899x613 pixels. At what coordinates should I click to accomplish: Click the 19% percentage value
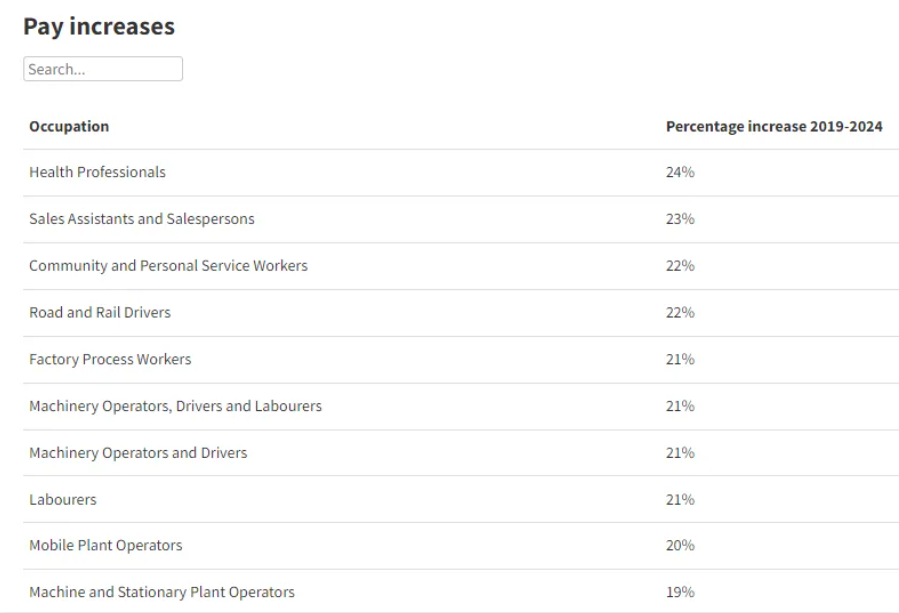coord(680,592)
